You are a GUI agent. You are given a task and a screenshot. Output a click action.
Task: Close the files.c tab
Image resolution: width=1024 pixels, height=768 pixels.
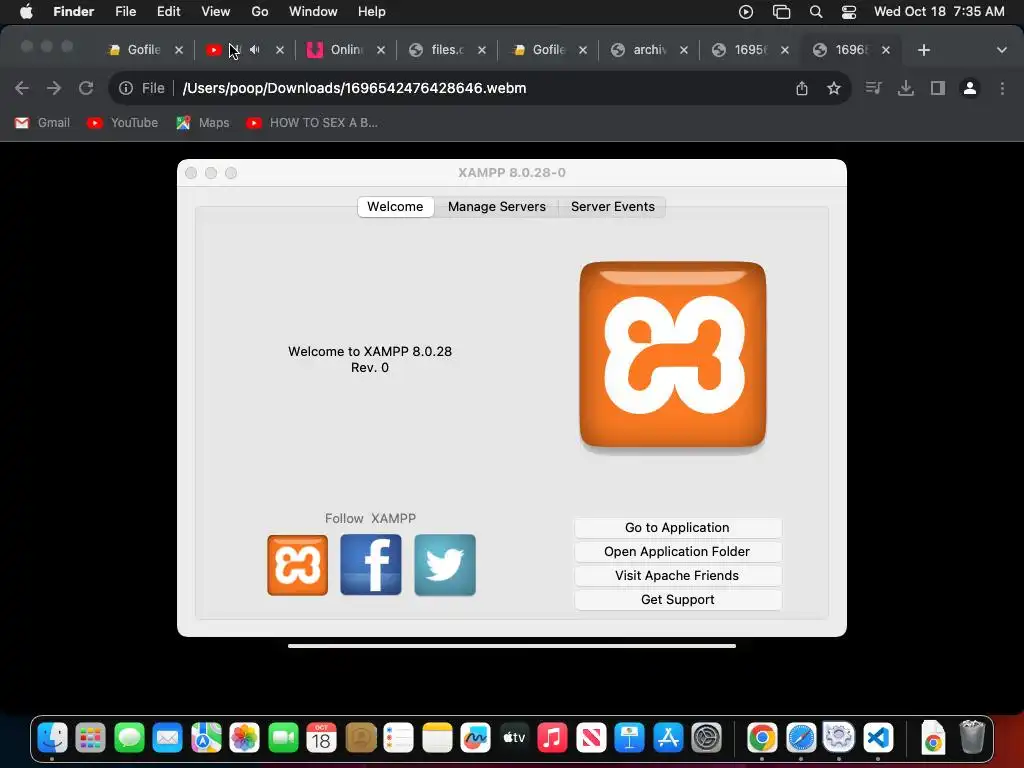[x=482, y=50]
